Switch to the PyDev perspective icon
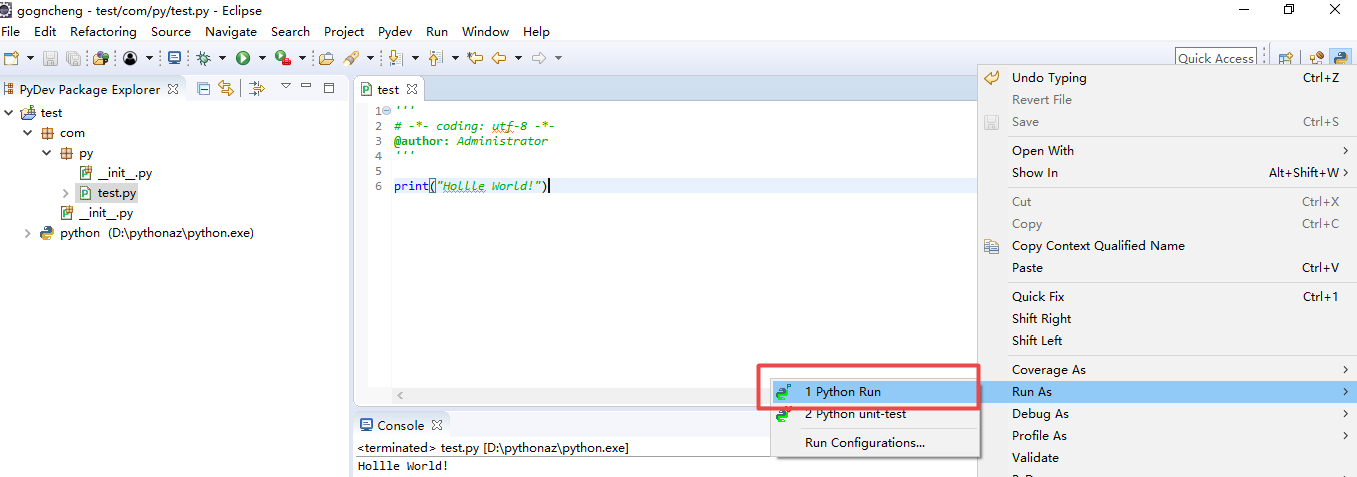Screen dimensions: 1357x477 1340,58
